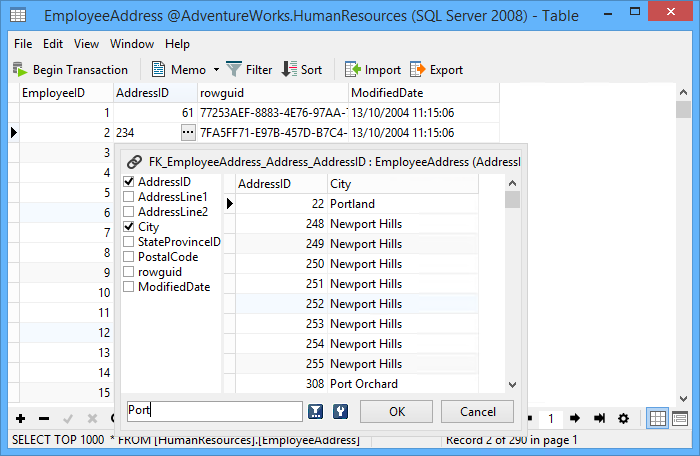Go to the next page arrow

click(575, 418)
